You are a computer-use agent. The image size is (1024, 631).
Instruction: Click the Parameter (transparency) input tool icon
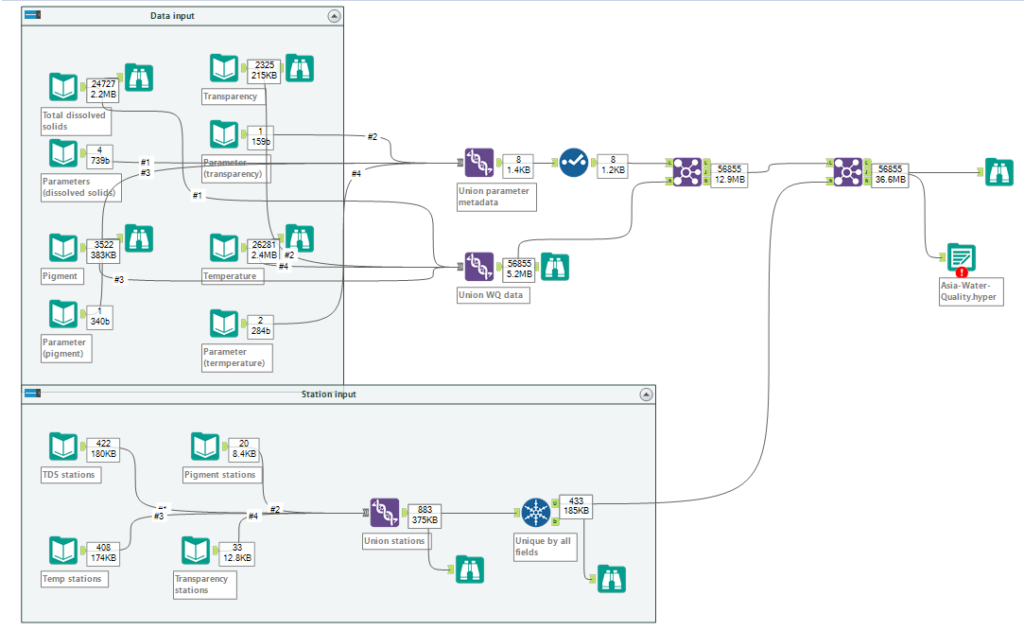click(224, 134)
